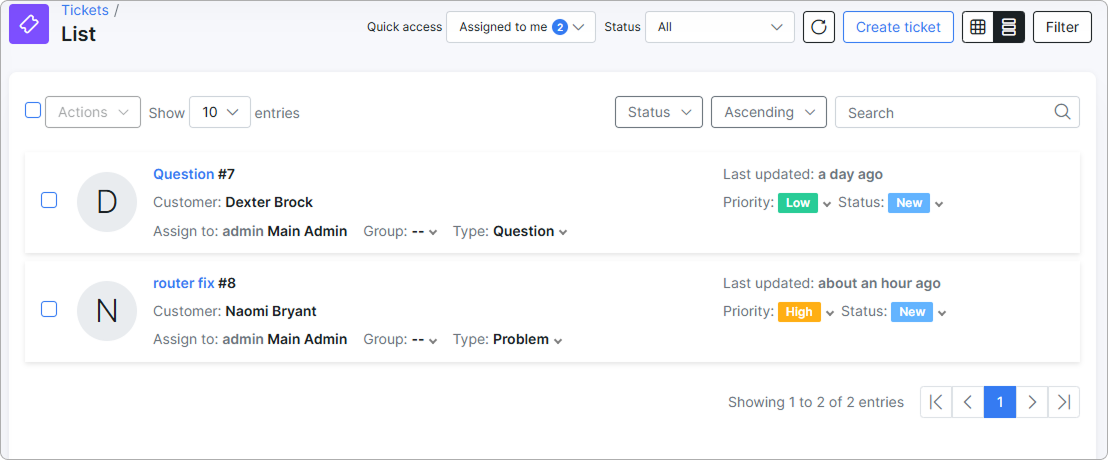
Task: Click the Create ticket button
Action: 898,27
